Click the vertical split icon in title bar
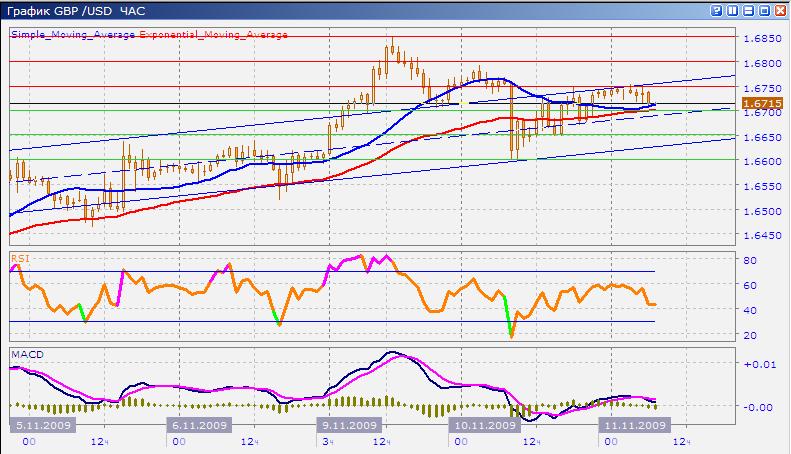The height and width of the screenshot is (454, 791). click(x=731, y=10)
